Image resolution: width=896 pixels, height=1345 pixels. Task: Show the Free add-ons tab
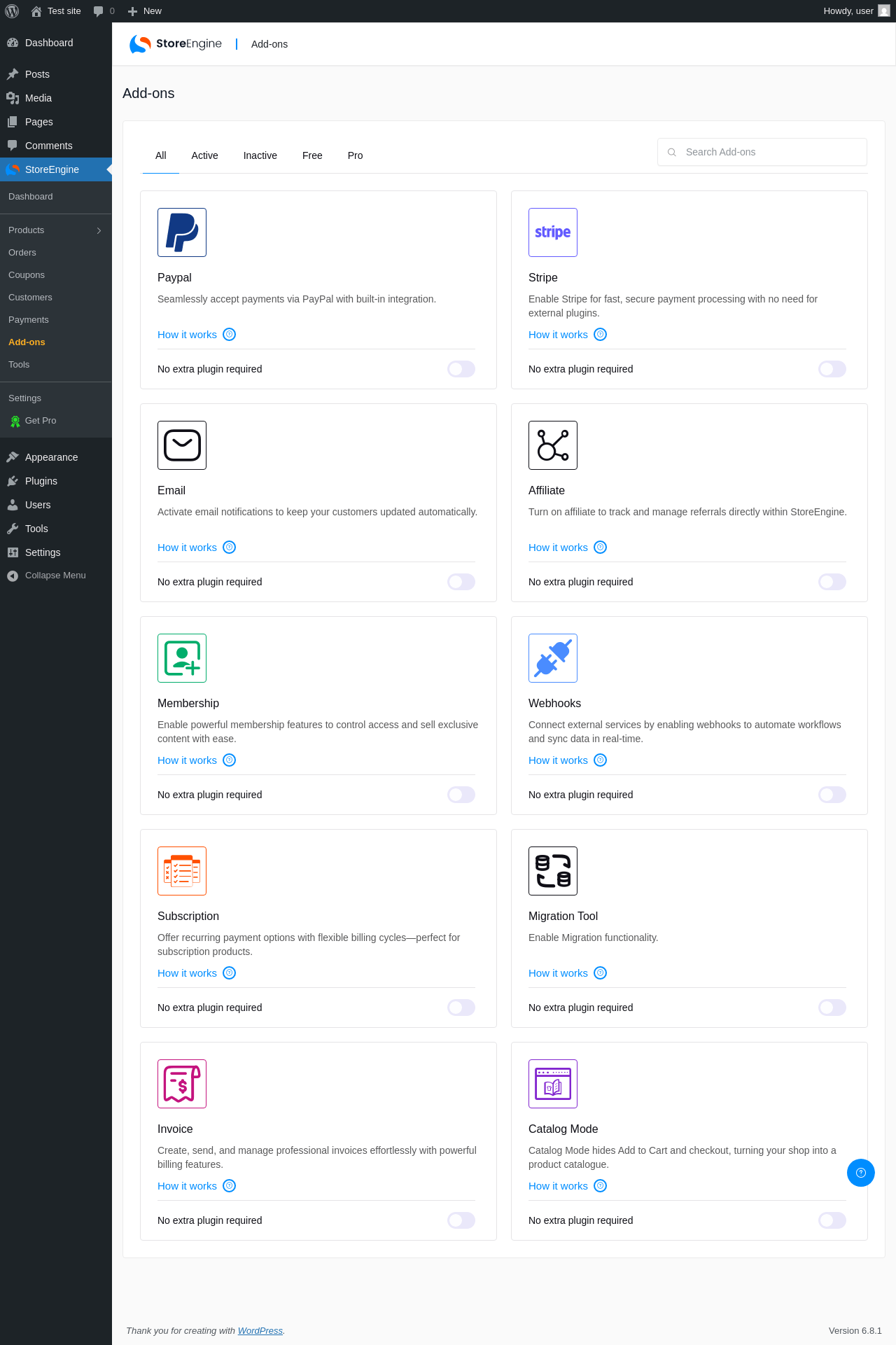(312, 155)
